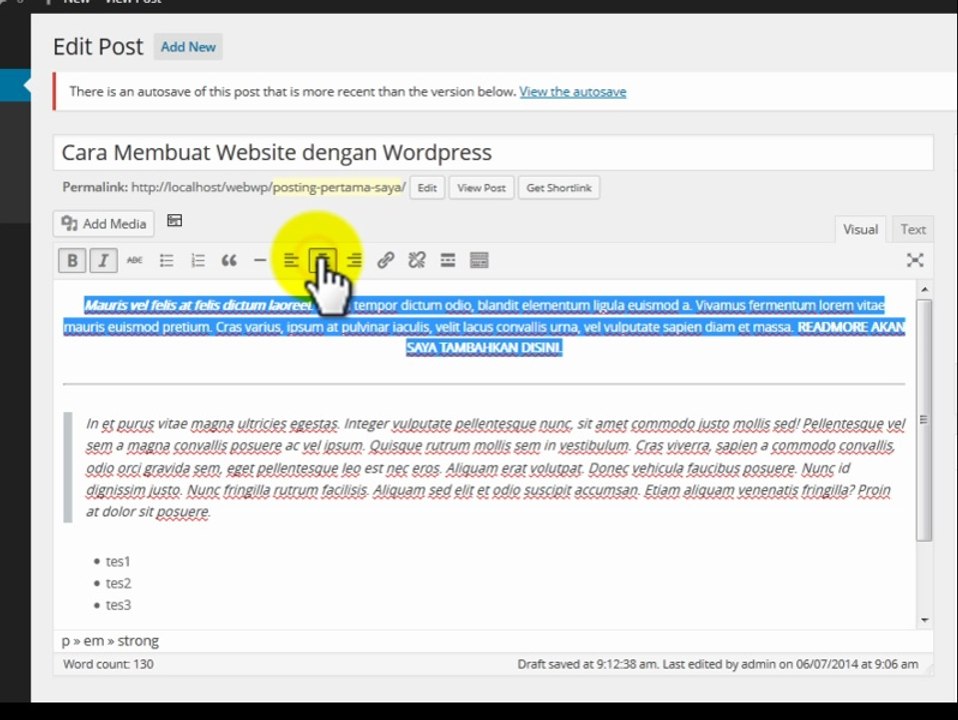
Task: Toggle Italic formatting button
Action: tap(103, 260)
